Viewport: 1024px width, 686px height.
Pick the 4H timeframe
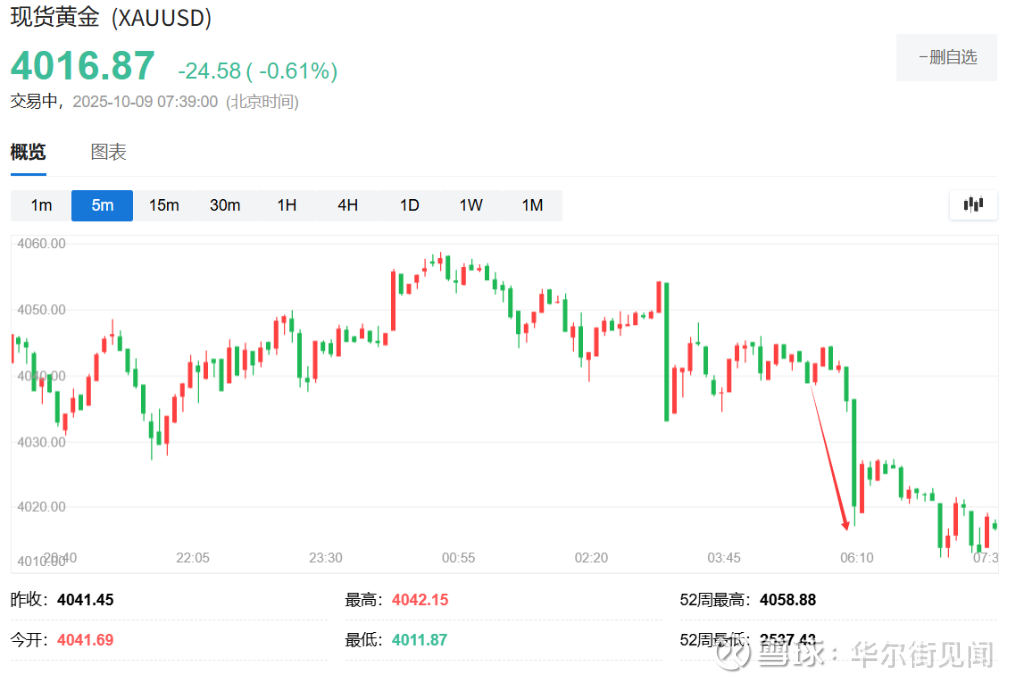point(348,205)
